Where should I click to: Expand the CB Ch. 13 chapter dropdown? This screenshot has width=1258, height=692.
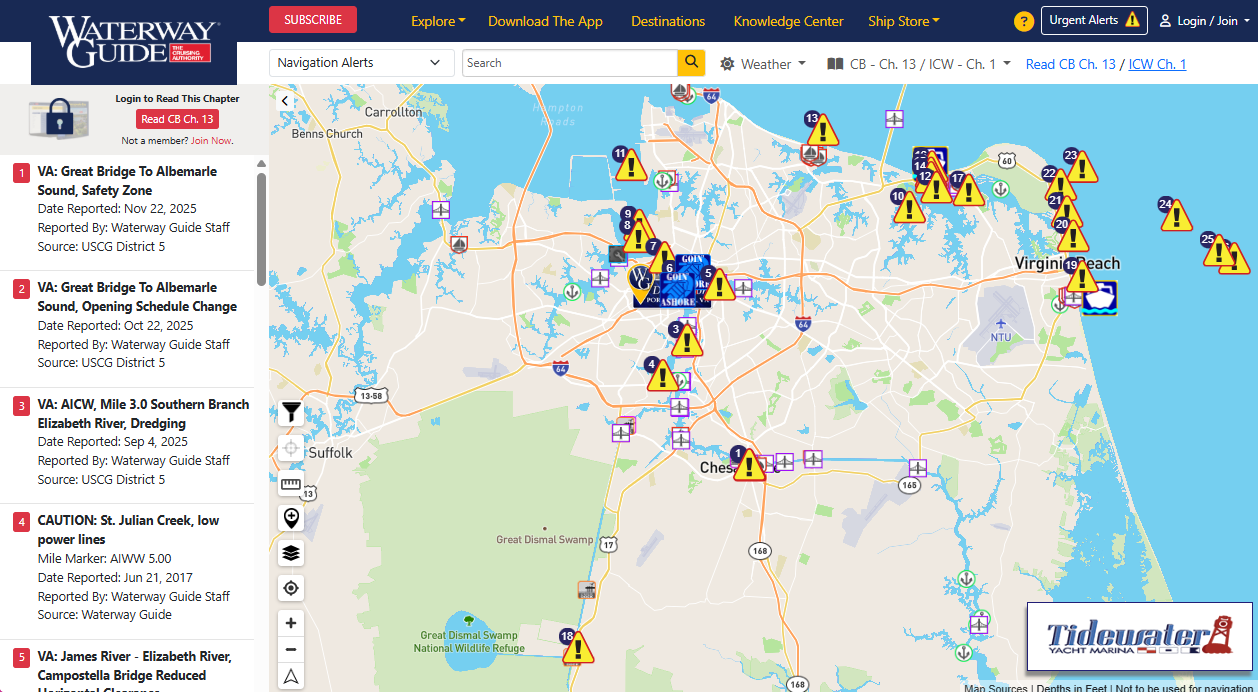tap(918, 64)
